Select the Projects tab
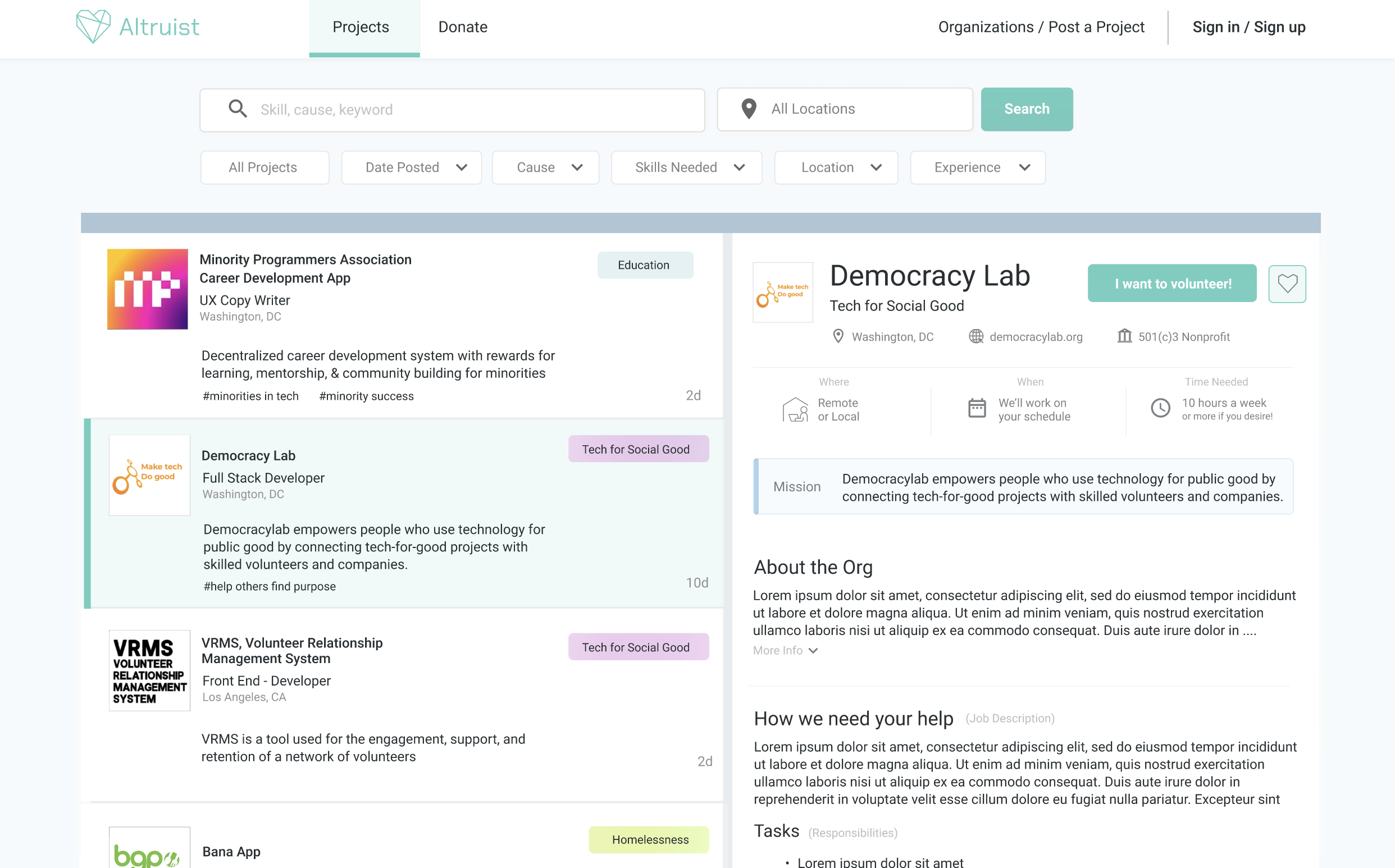Viewport: 1395px width, 868px height. click(x=361, y=27)
